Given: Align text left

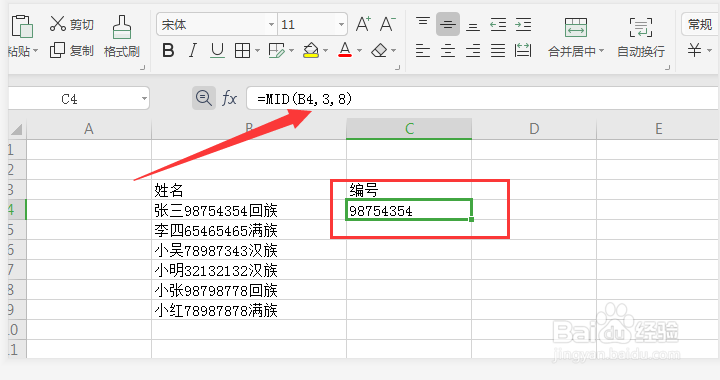Looking at the screenshot, I should point(423,50).
